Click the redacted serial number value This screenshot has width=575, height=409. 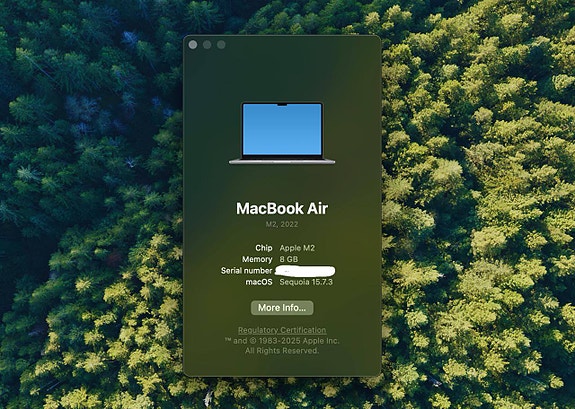(305, 271)
